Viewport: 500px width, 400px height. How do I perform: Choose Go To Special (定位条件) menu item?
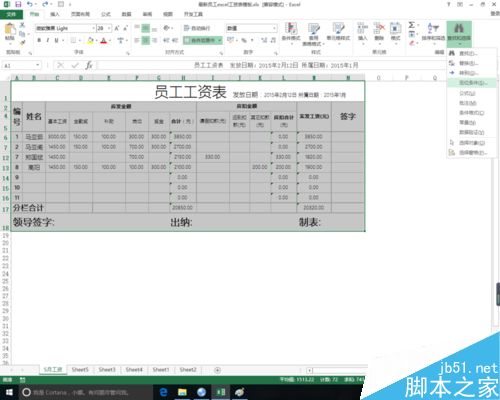(472, 82)
